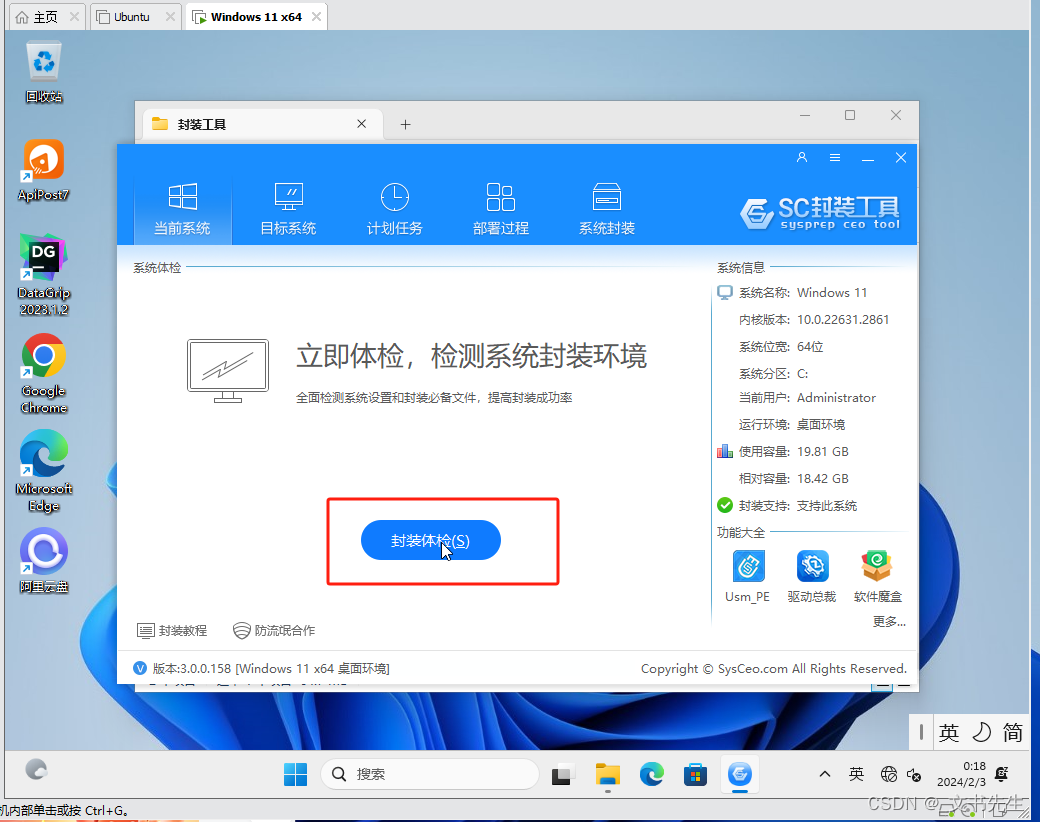Image resolution: width=1040 pixels, height=822 pixels.
Task: Launch the 驱动总裁 icon
Action: 812,576
